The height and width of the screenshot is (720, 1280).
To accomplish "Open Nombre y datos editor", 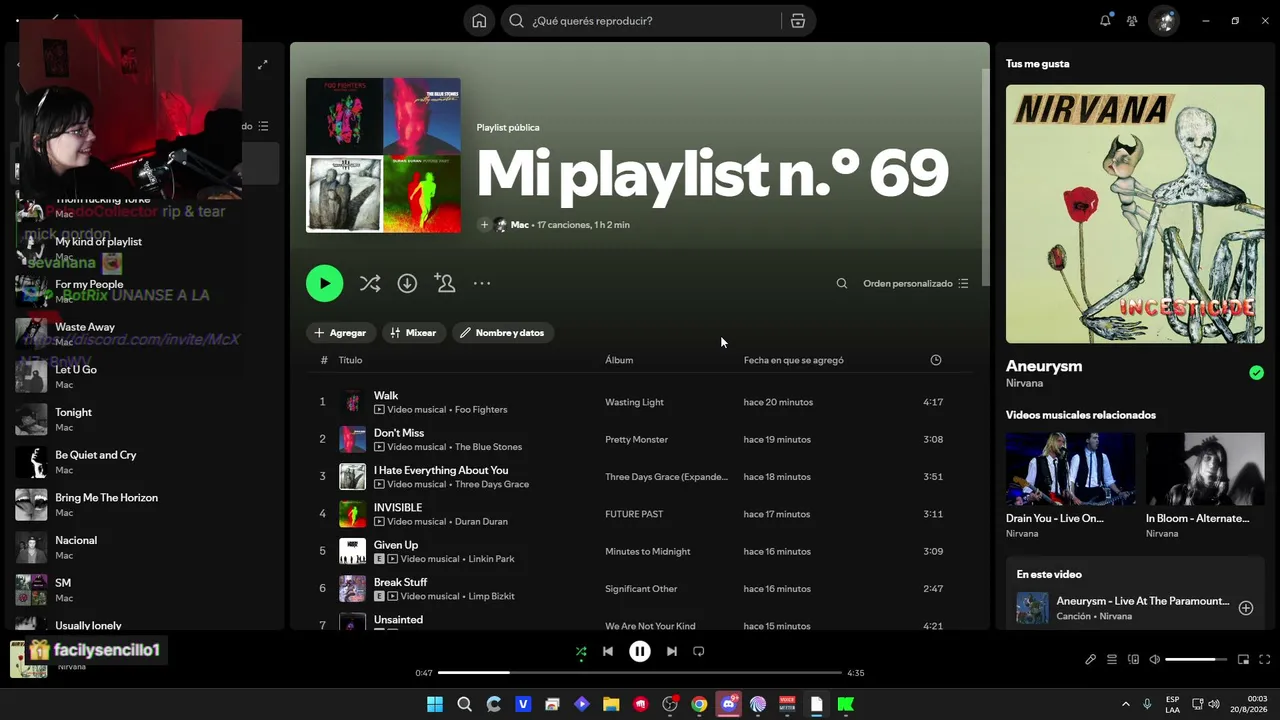I will click(502, 333).
